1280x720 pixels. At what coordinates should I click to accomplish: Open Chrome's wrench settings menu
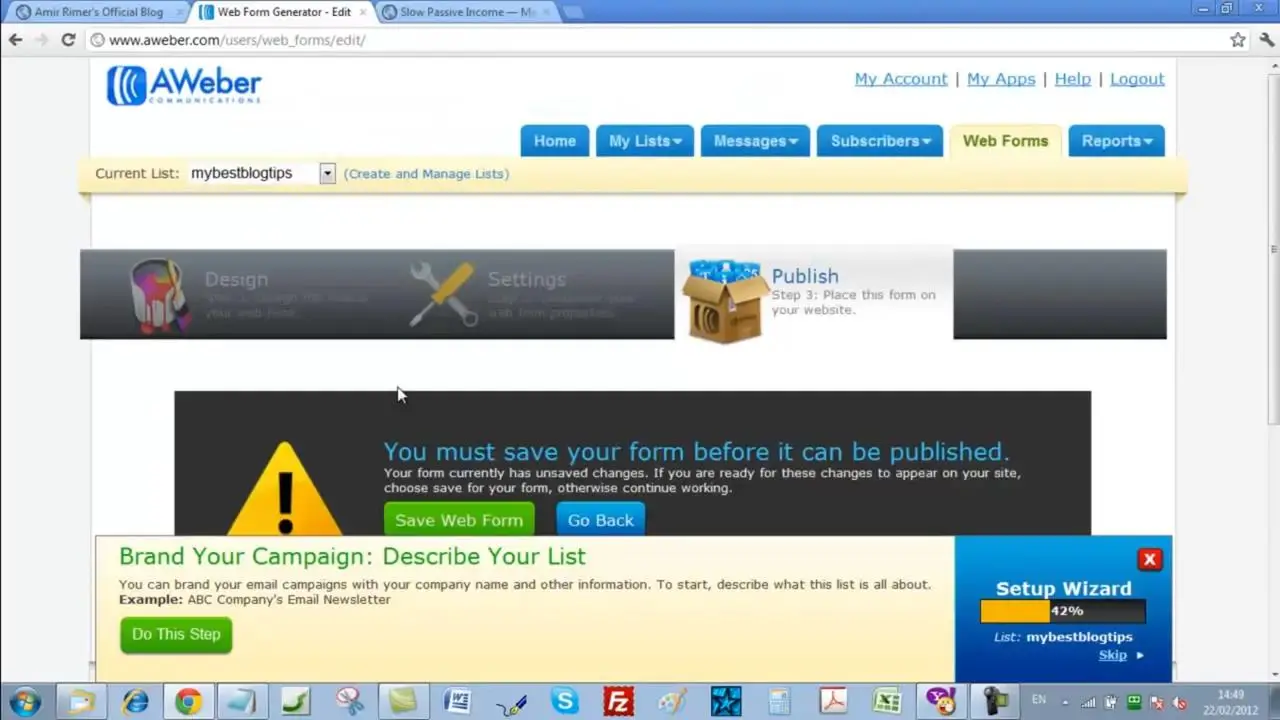[1266, 40]
